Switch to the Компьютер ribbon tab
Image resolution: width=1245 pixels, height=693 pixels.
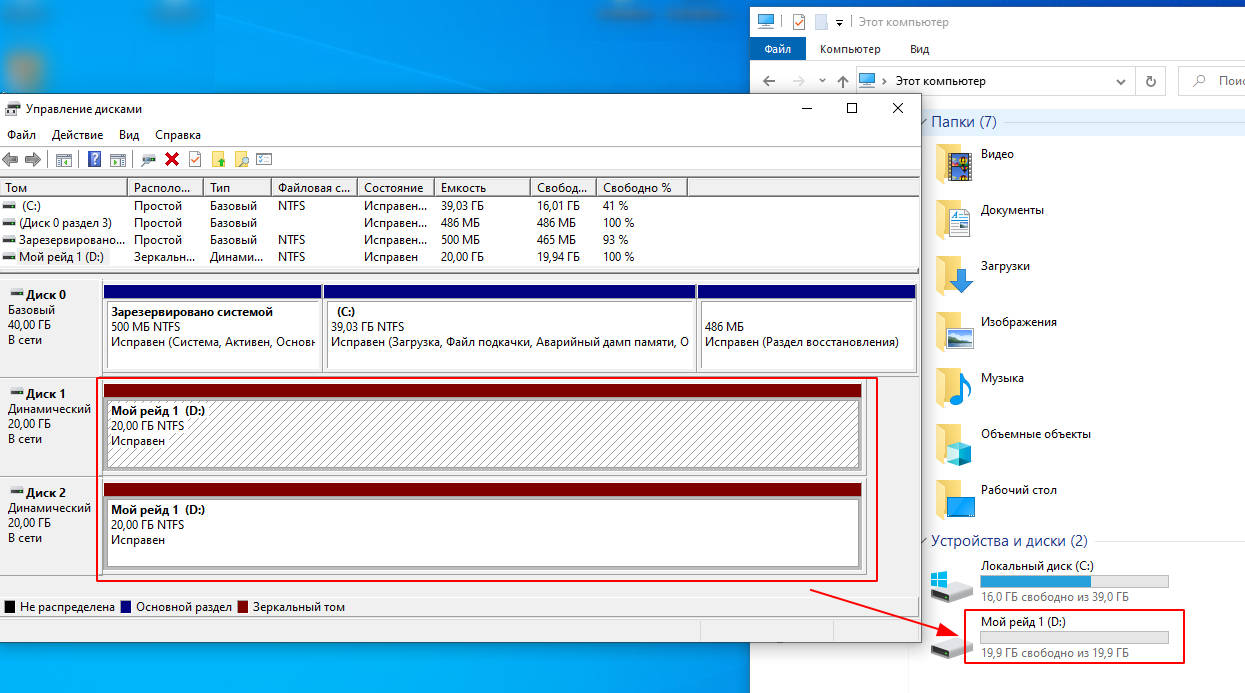click(849, 49)
